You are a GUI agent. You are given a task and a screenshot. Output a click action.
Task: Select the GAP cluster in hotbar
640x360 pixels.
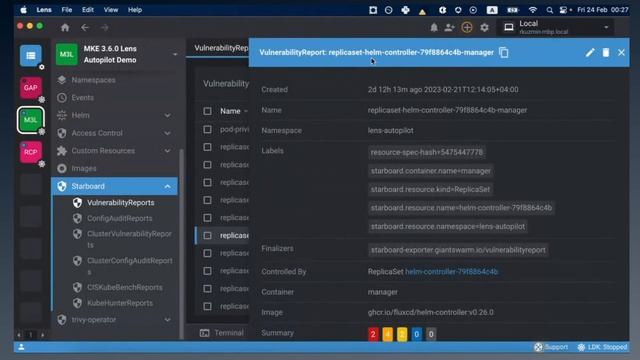point(31,87)
